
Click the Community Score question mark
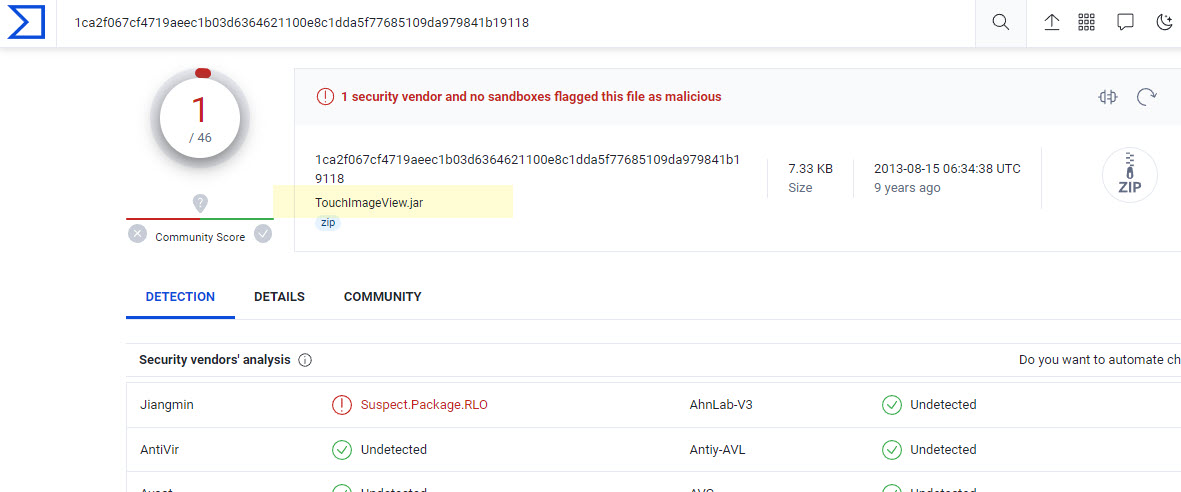click(200, 203)
